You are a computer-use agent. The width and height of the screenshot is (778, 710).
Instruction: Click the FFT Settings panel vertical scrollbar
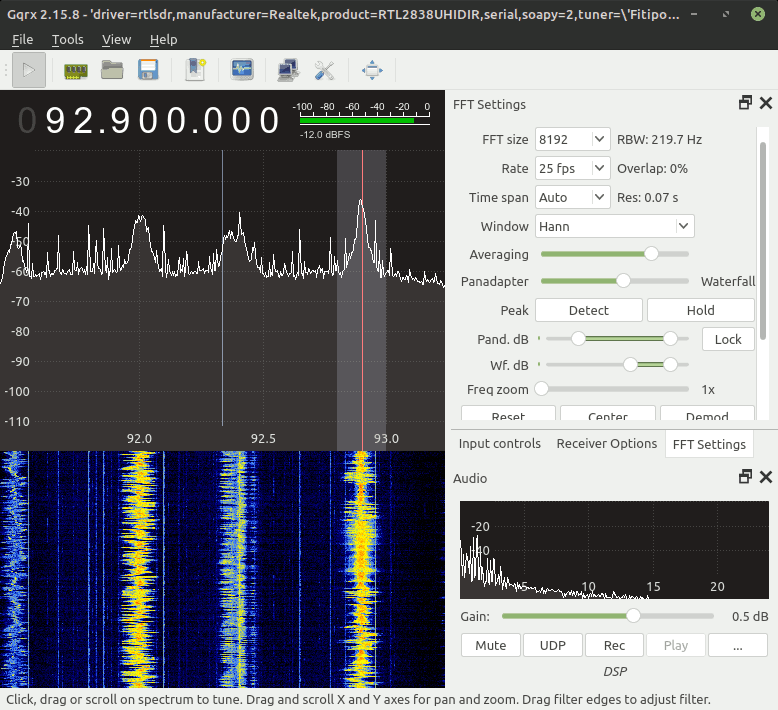[763, 241]
